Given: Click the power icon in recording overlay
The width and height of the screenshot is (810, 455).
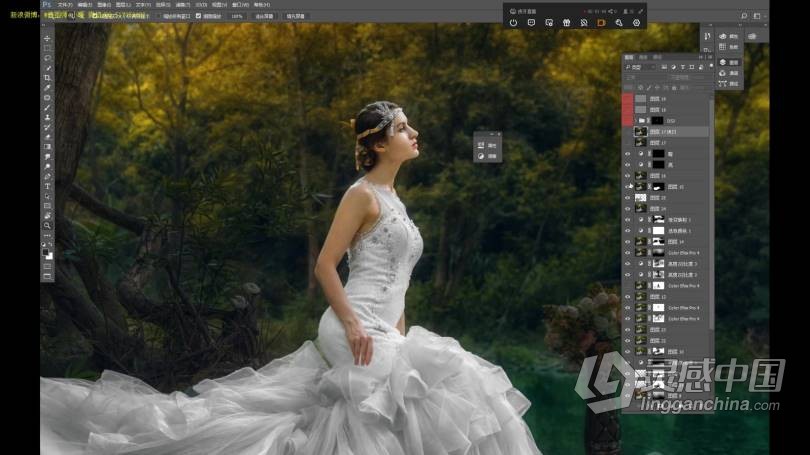Looking at the screenshot, I should click(513, 23).
